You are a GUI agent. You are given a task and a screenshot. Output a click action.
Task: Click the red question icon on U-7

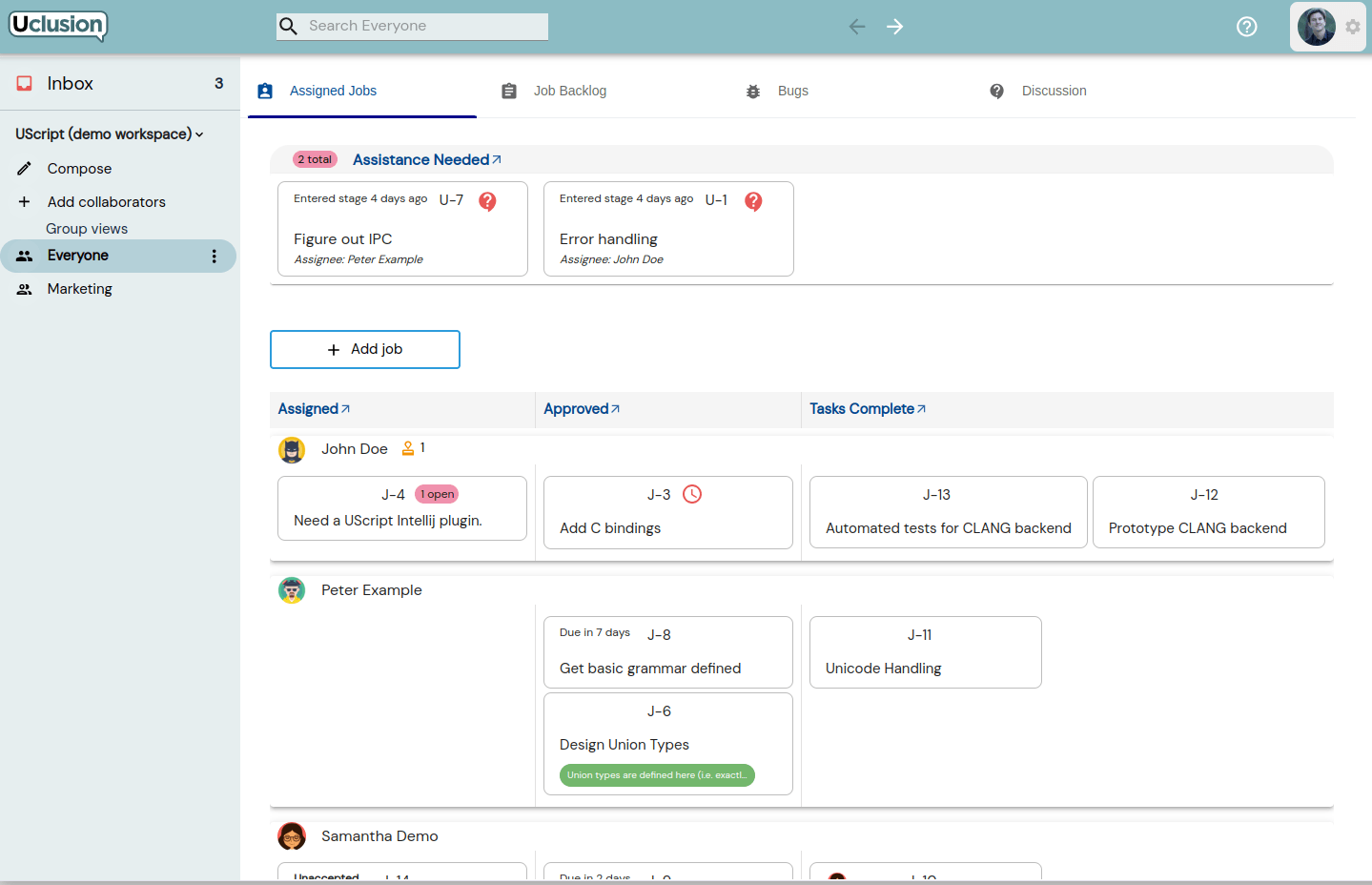click(x=487, y=201)
